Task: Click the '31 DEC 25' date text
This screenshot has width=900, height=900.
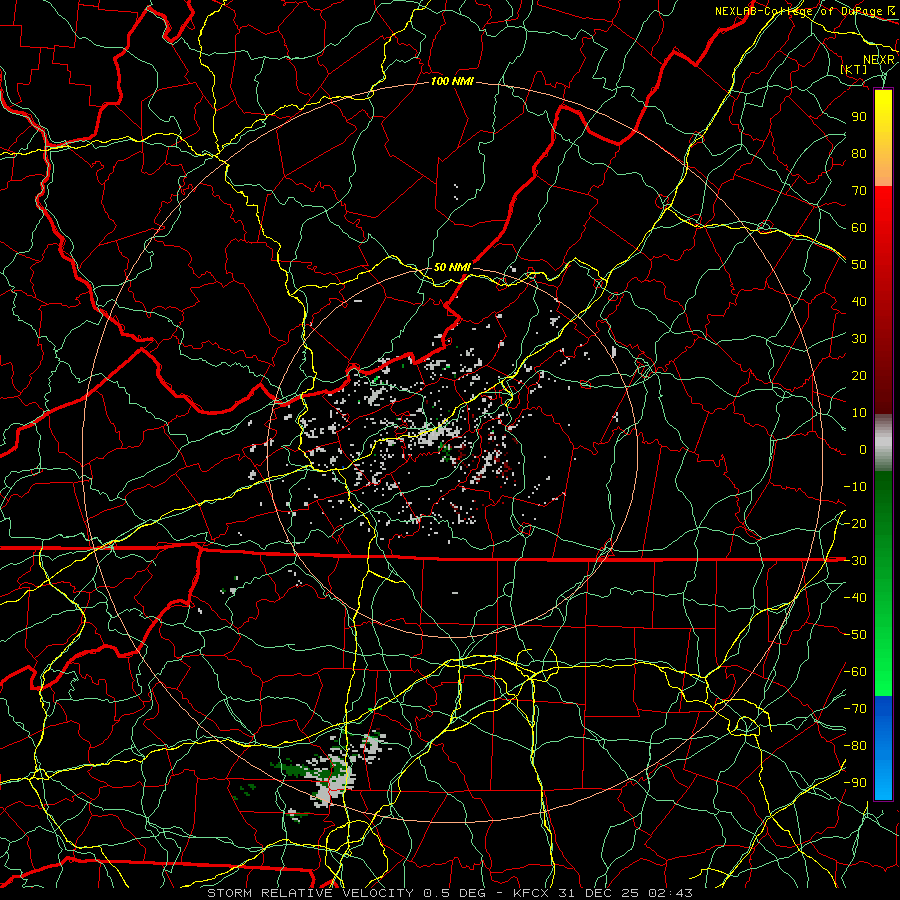Action: tap(599, 893)
